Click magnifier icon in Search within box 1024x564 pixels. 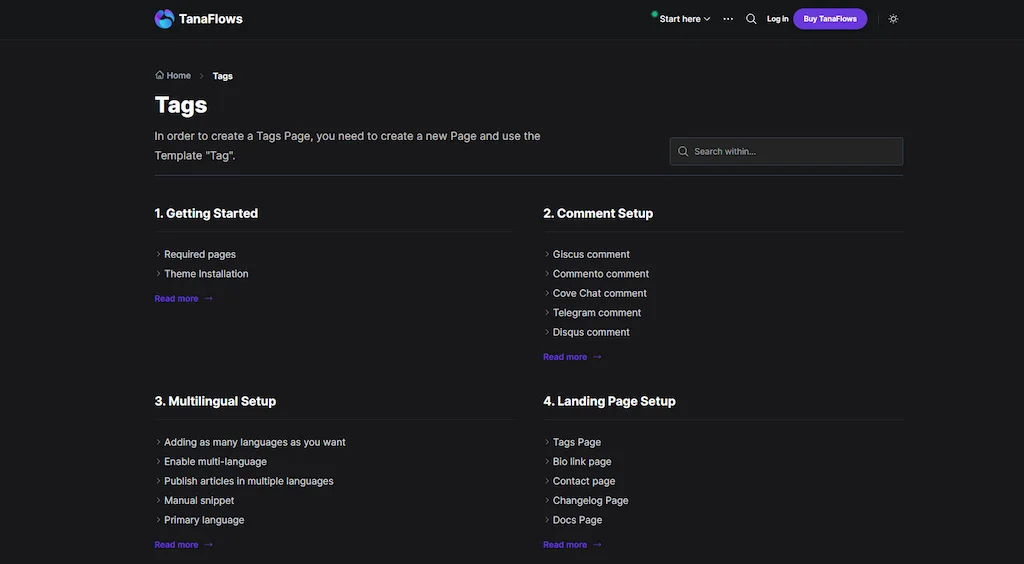(x=683, y=151)
